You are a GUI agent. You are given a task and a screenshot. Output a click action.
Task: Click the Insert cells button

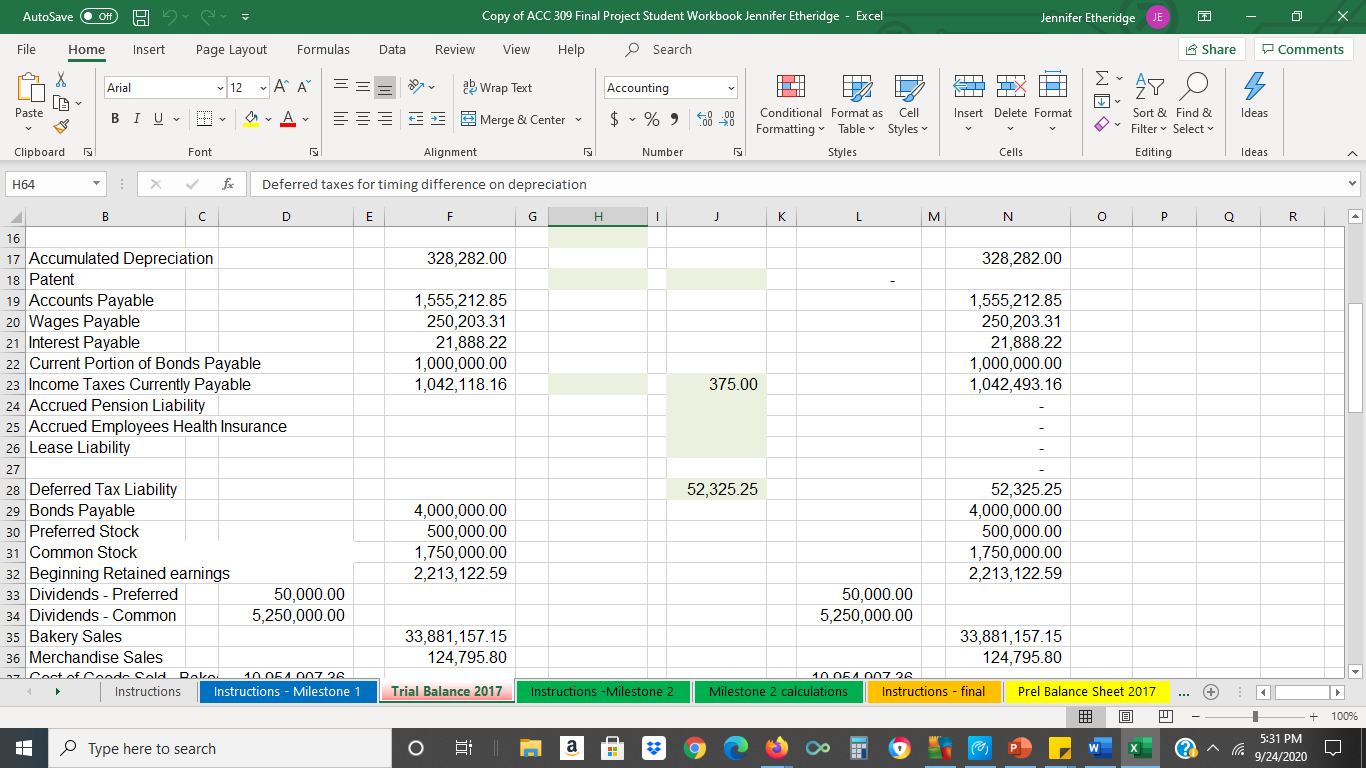968,100
